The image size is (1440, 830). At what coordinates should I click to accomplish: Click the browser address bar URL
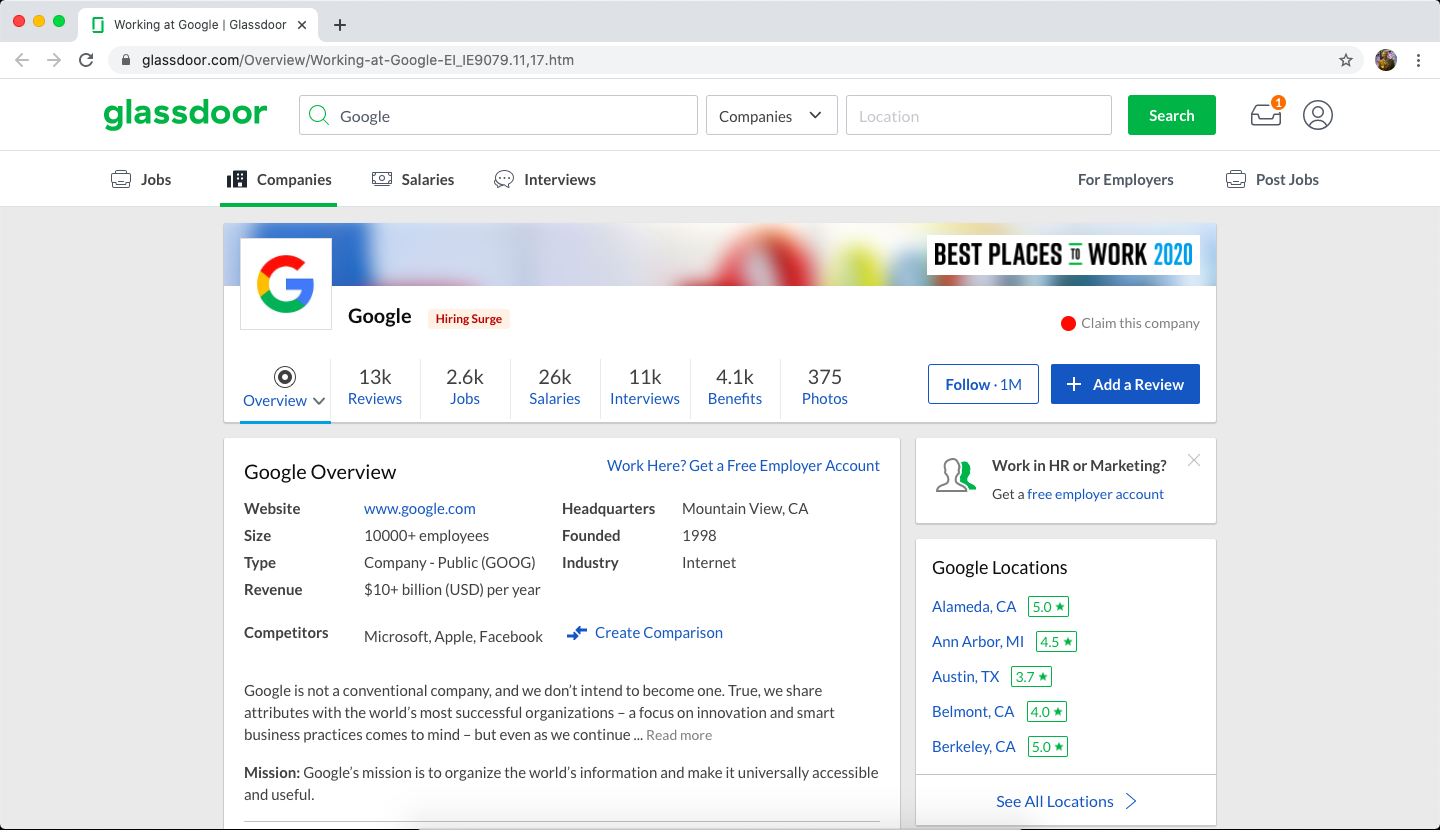[x=358, y=60]
